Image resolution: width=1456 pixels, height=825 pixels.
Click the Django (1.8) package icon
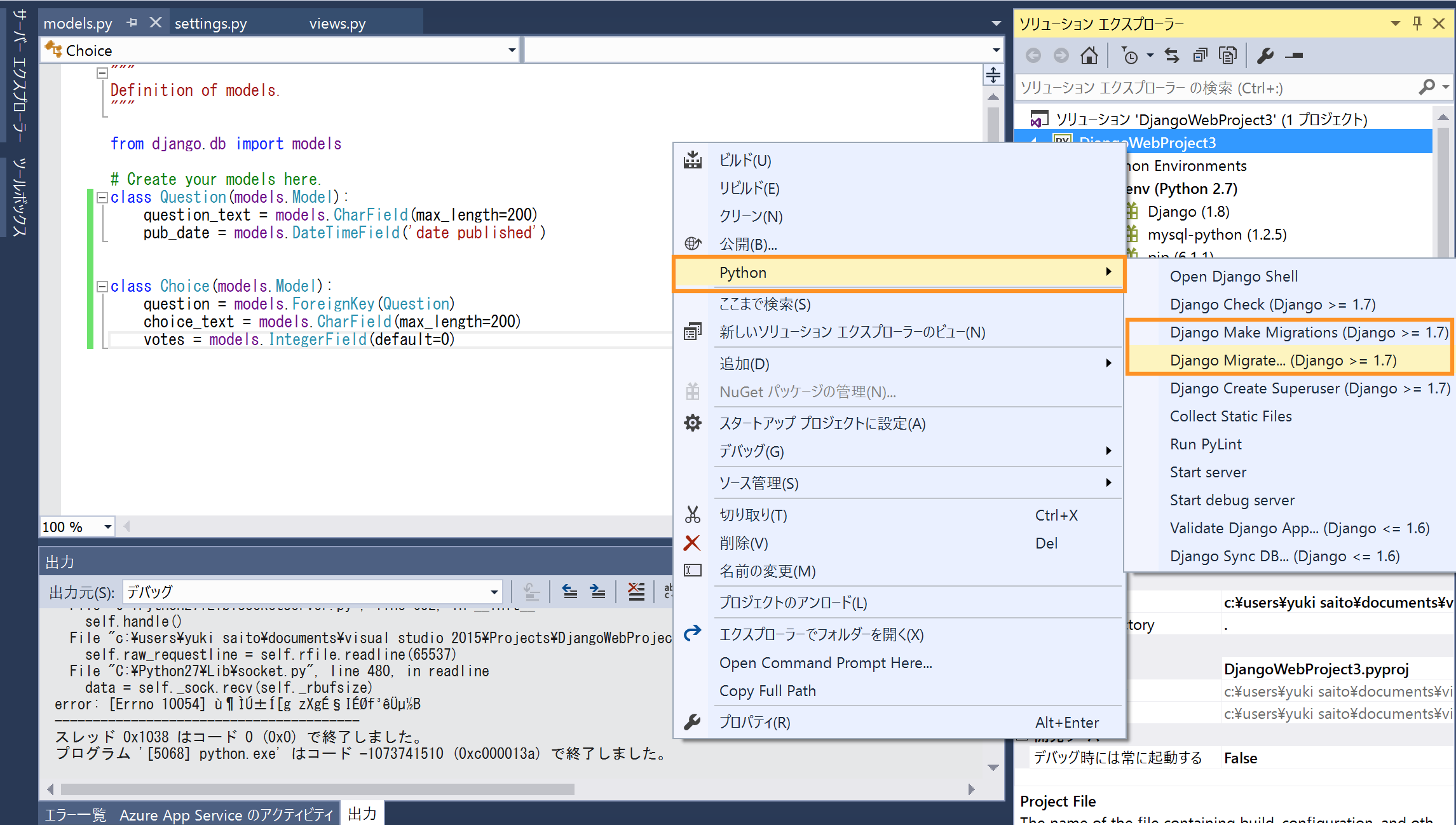pyautogui.click(x=1132, y=211)
